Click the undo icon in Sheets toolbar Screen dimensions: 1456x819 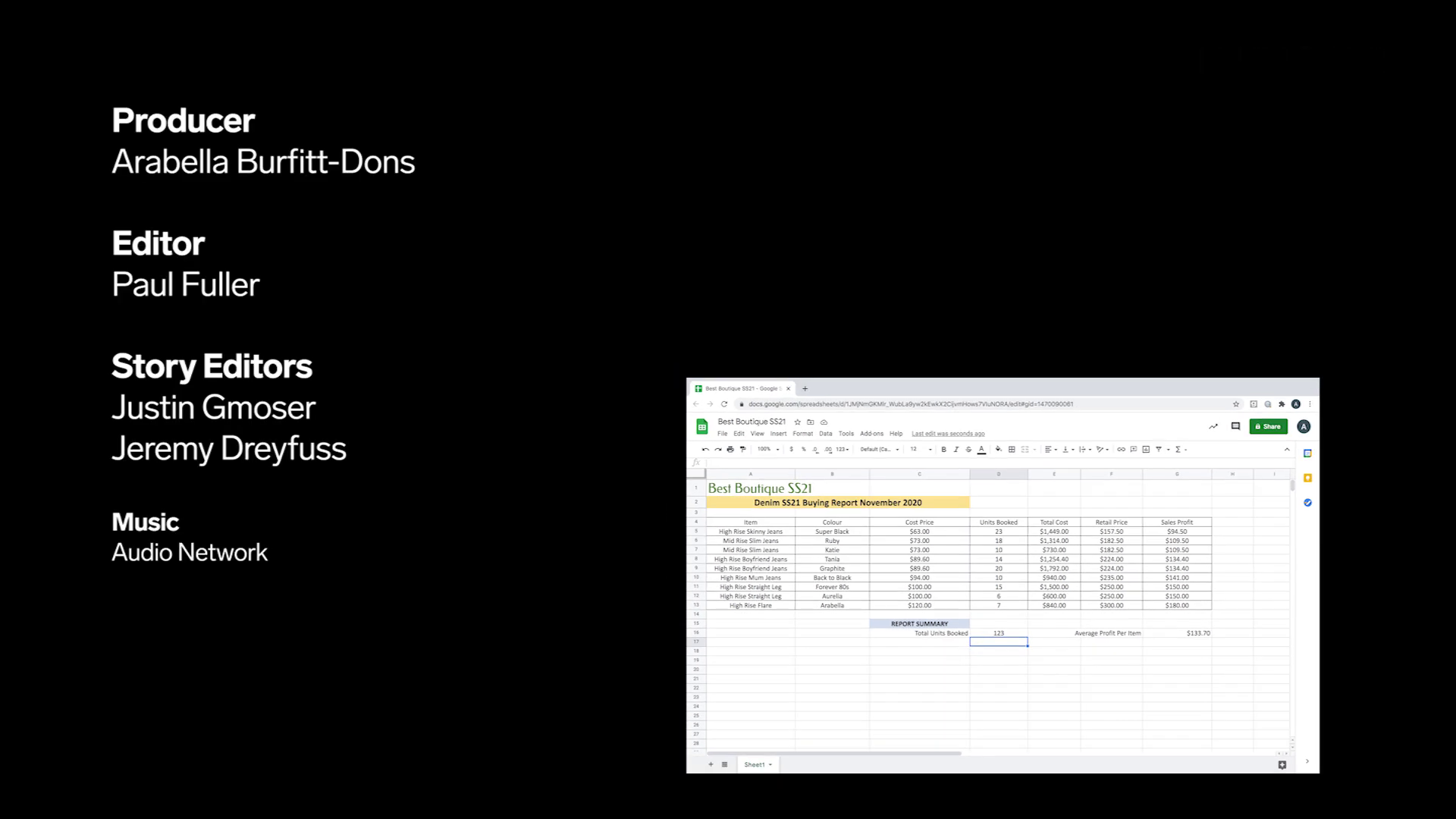[705, 450]
